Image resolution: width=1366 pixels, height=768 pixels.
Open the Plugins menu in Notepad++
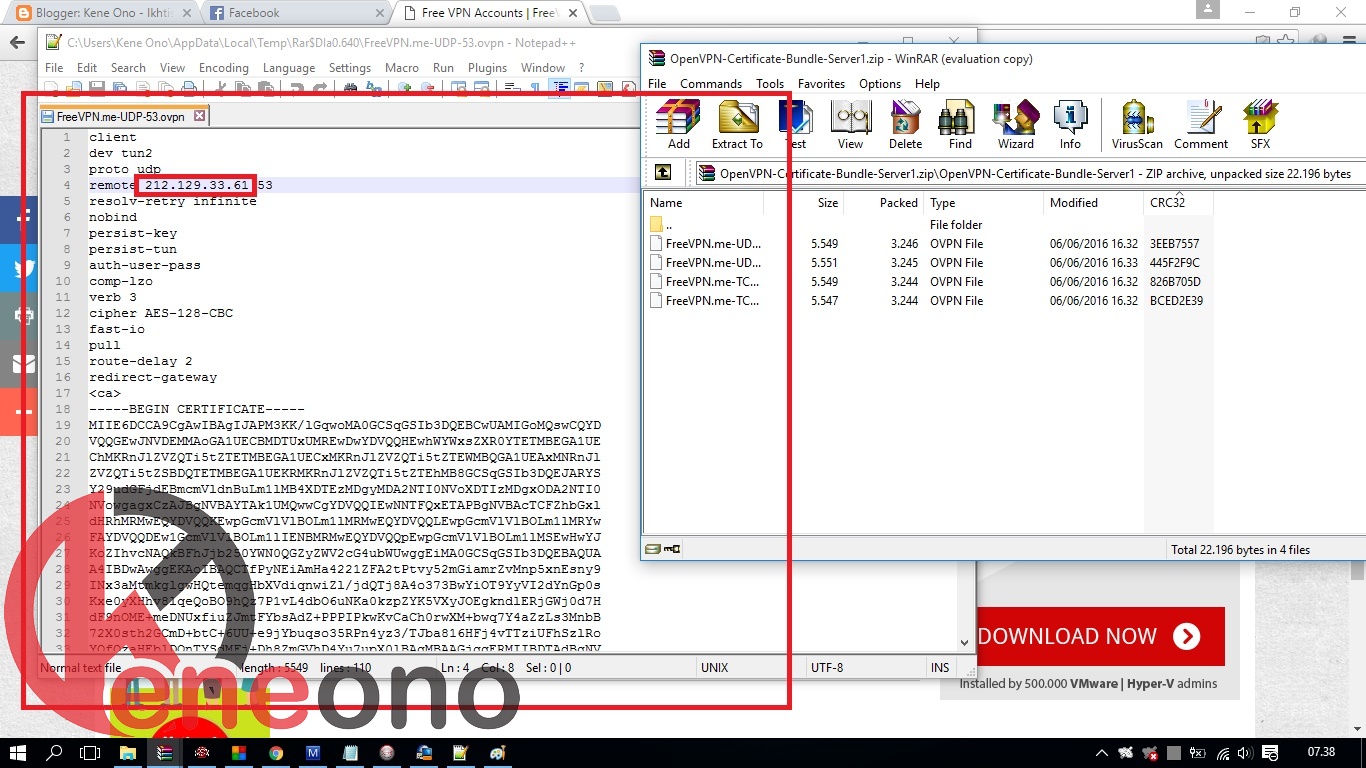point(487,68)
